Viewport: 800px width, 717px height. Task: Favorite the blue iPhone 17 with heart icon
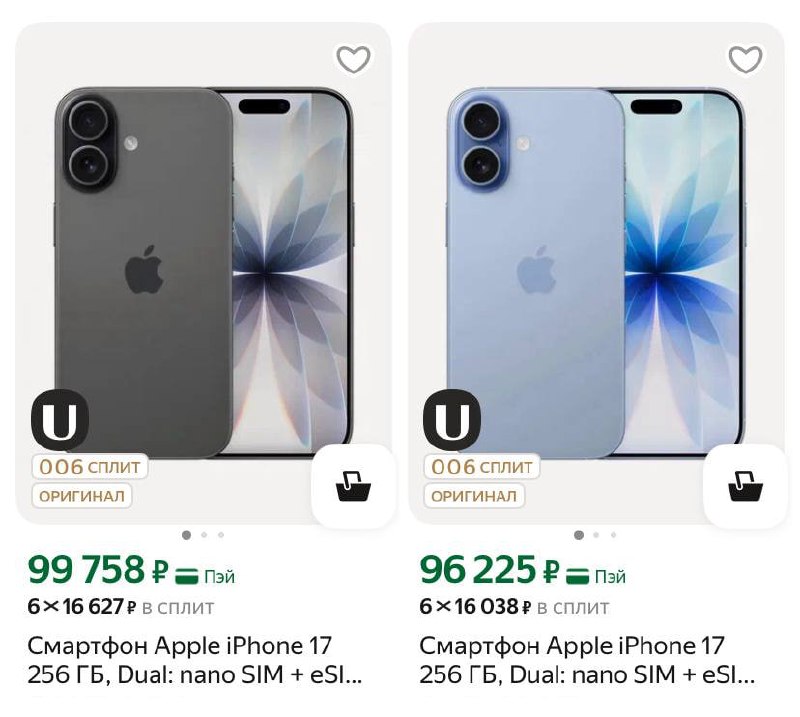(745, 60)
